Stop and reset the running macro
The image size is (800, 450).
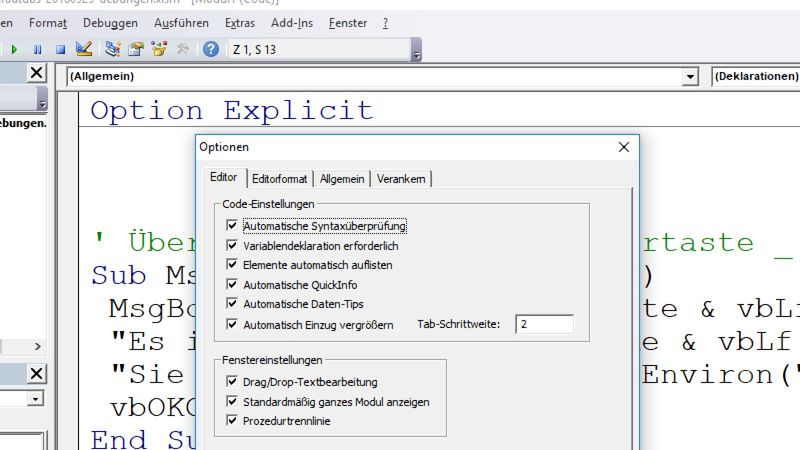pos(60,49)
